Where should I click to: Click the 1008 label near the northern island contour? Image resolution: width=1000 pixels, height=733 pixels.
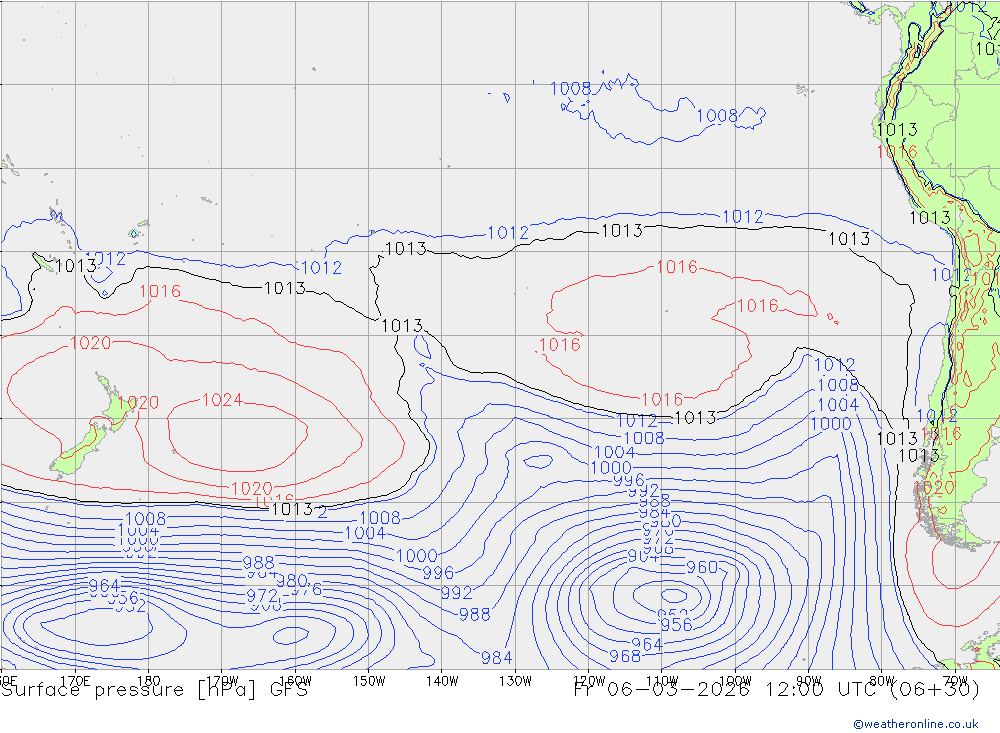(x=571, y=88)
